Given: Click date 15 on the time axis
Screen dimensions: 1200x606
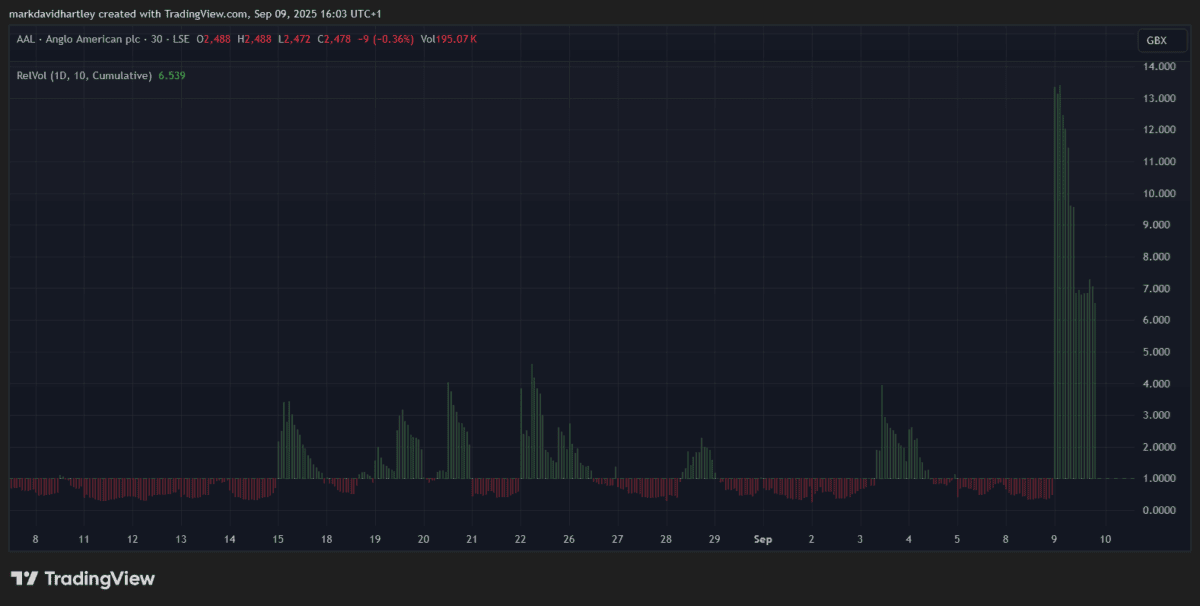Looking at the screenshot, I should click(x=278, y=539).
